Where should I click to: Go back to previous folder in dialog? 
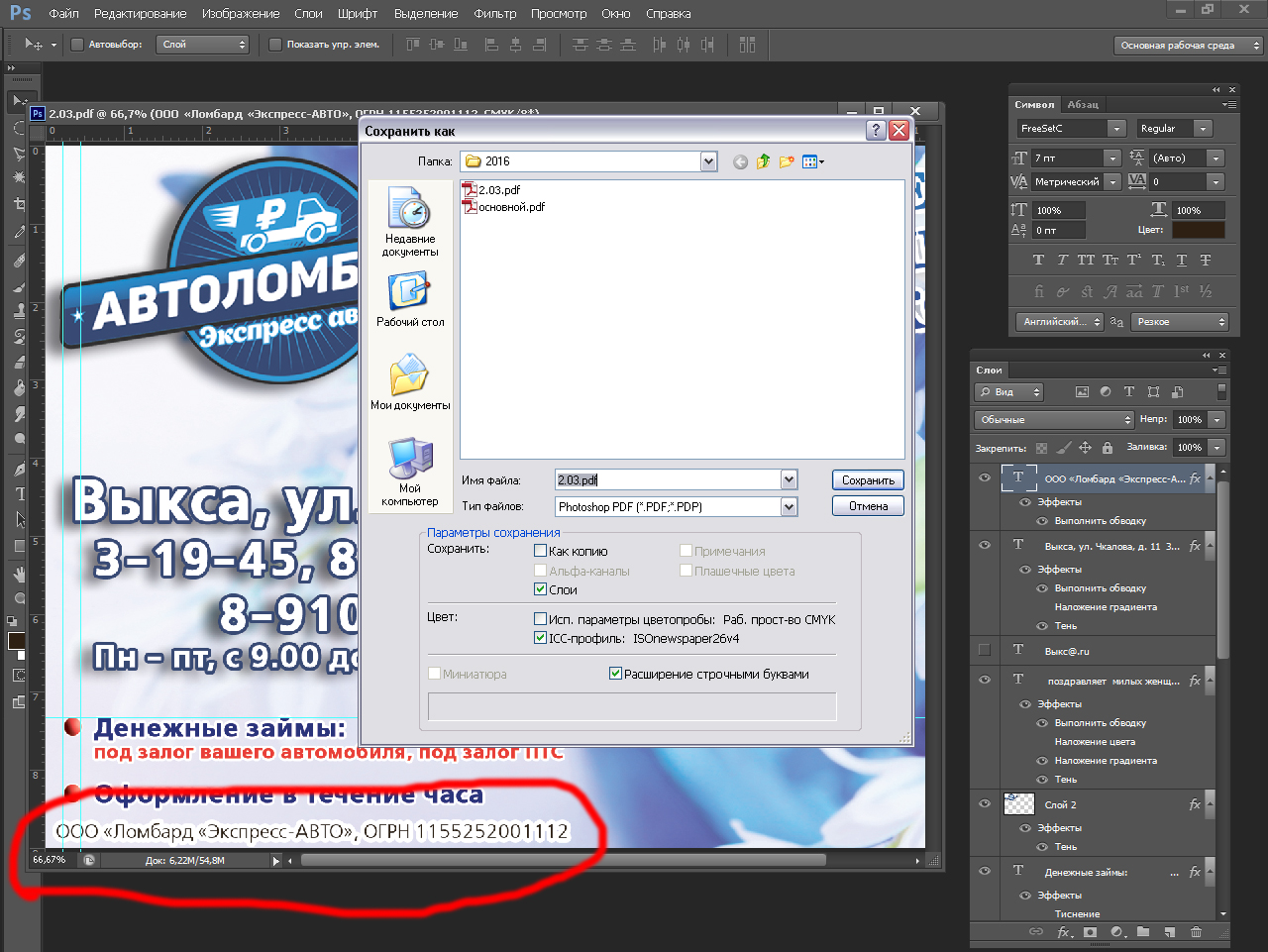tap(740, 161)
